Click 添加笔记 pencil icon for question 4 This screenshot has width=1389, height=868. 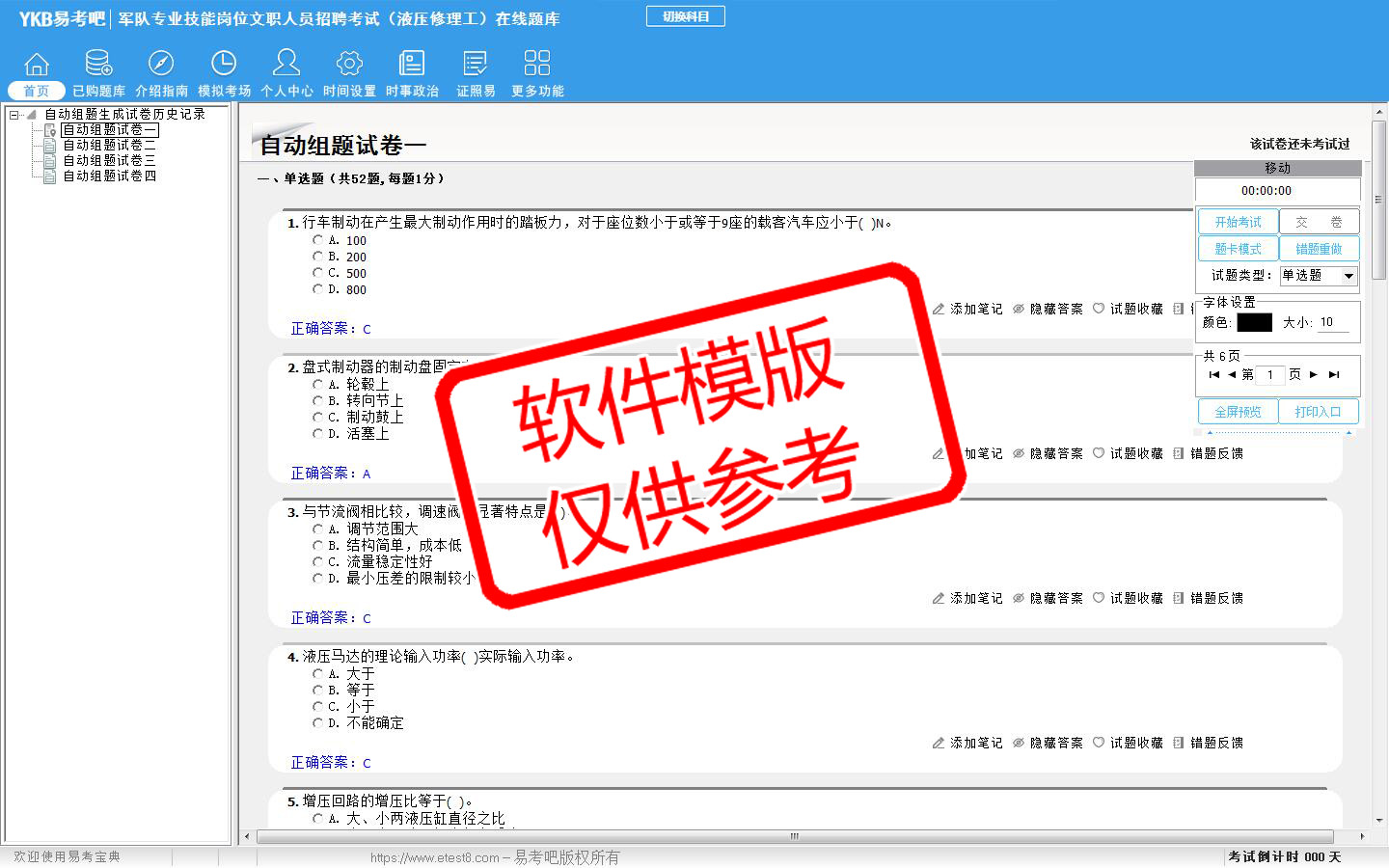(939, 743)
